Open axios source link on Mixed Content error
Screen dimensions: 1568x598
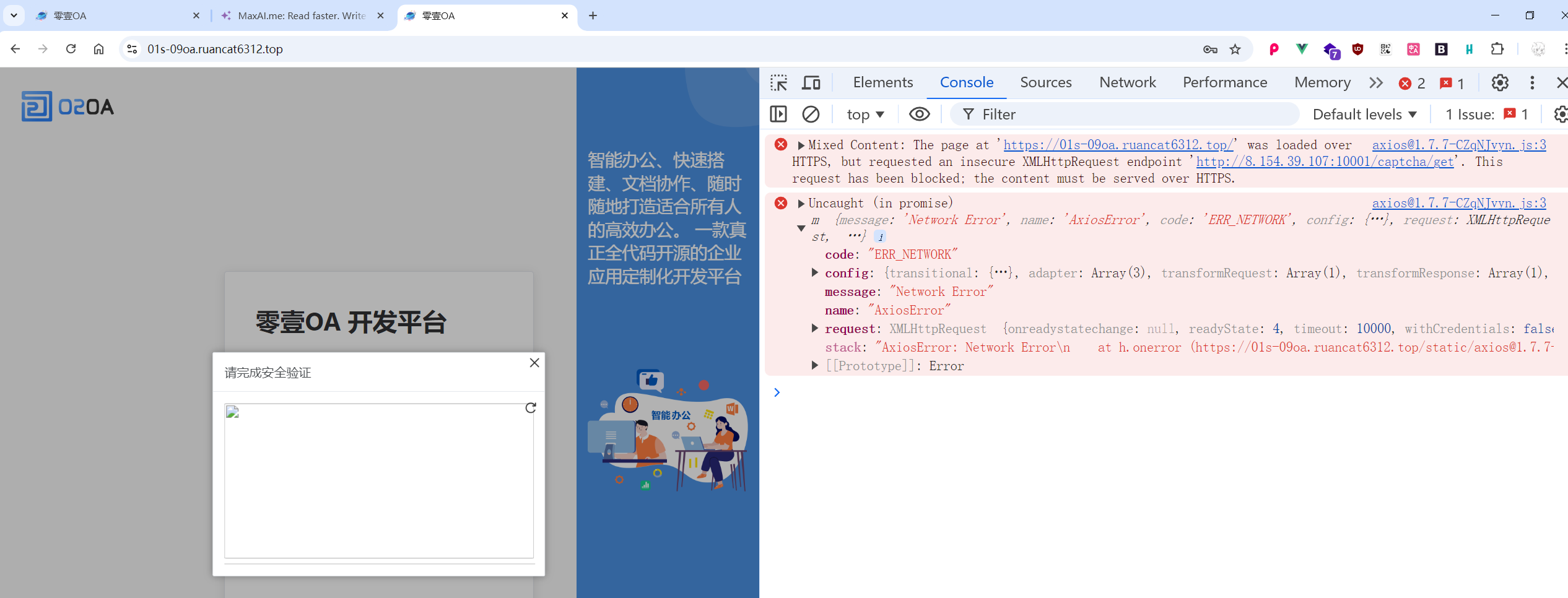1459,145
